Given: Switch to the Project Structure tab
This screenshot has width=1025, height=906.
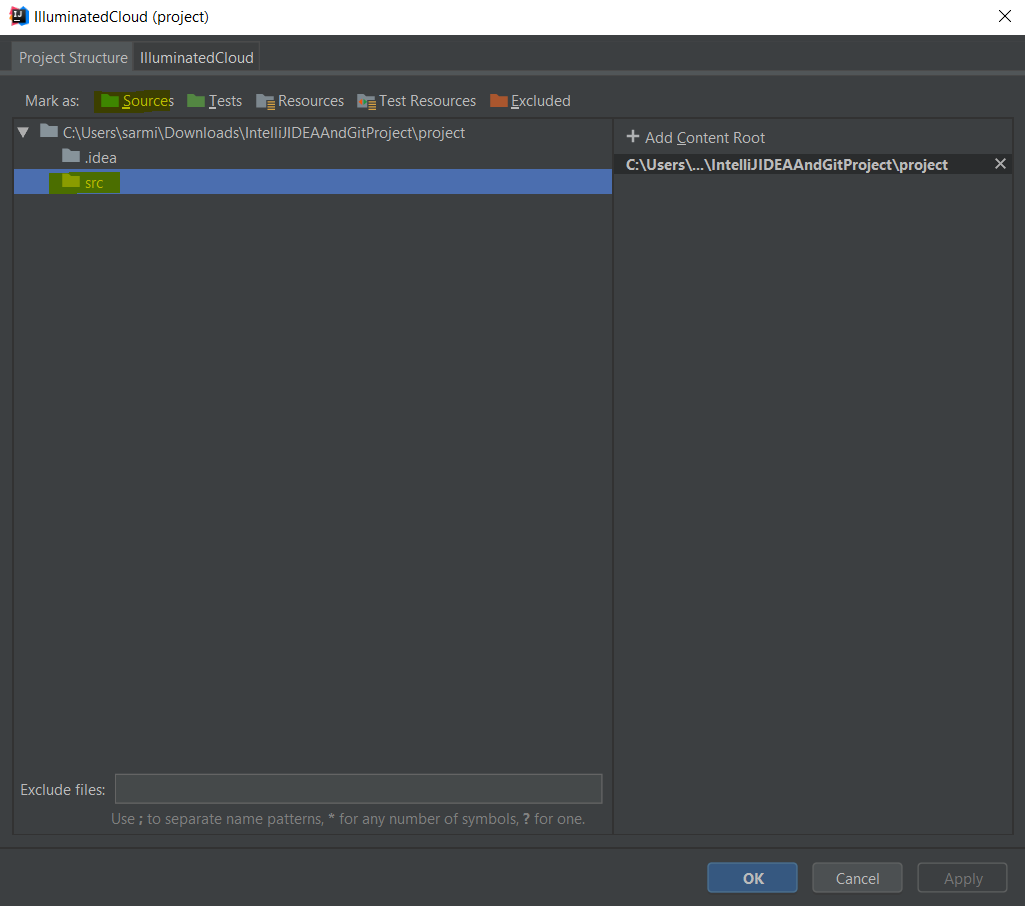Looking at the screenshot, I should point(73,57).
